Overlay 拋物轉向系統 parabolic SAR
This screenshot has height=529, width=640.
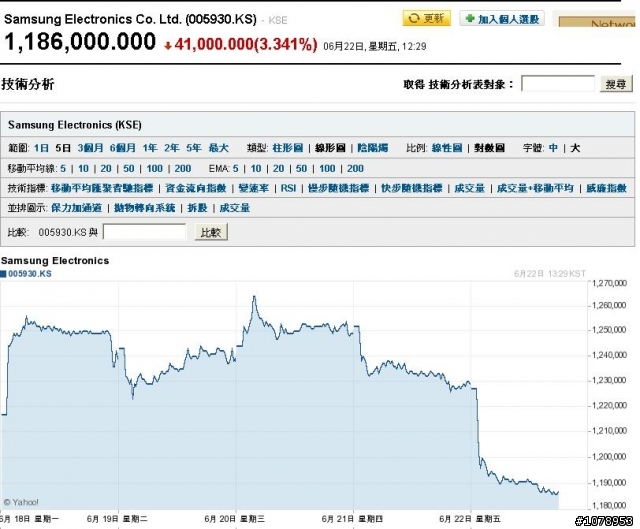point(144,208)
